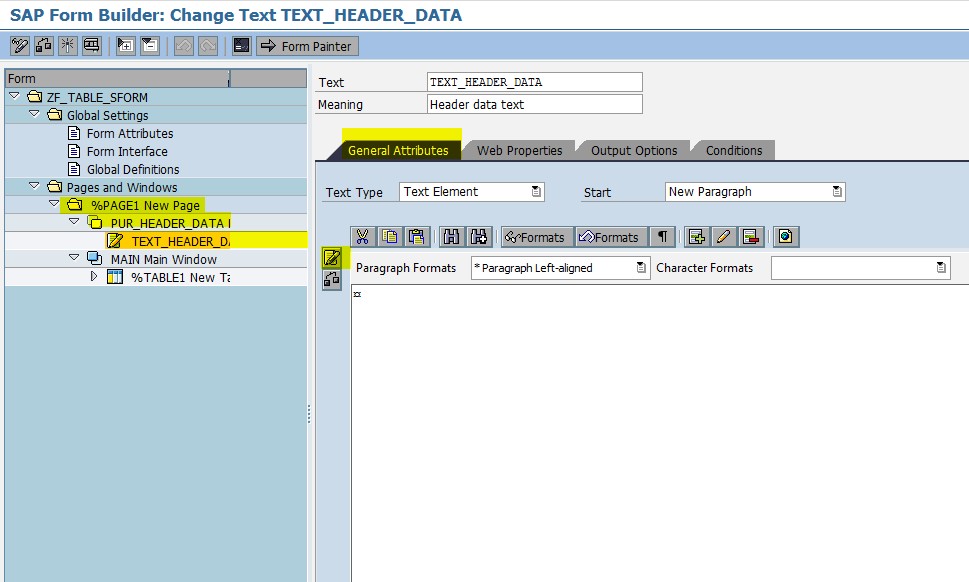This screenshot has height=582, width=969.
Task: Select Form Attributes in the tree
Action: (130, 133)
